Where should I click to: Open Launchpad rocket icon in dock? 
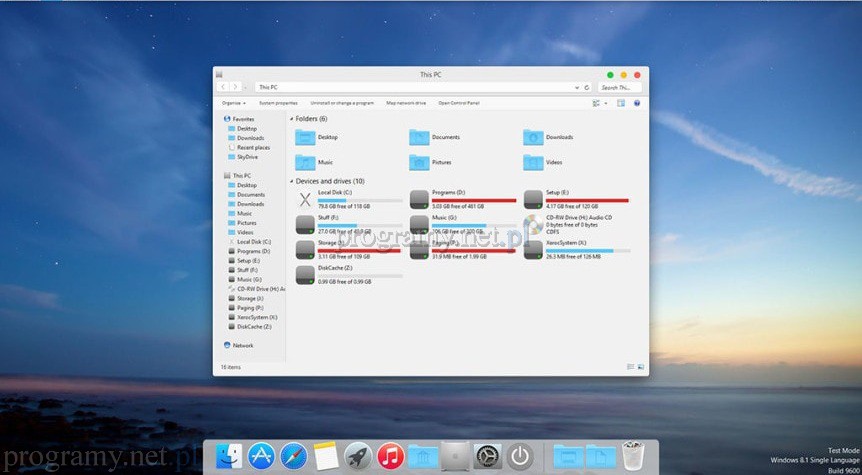pyautogui.click(x=358, y=456)
